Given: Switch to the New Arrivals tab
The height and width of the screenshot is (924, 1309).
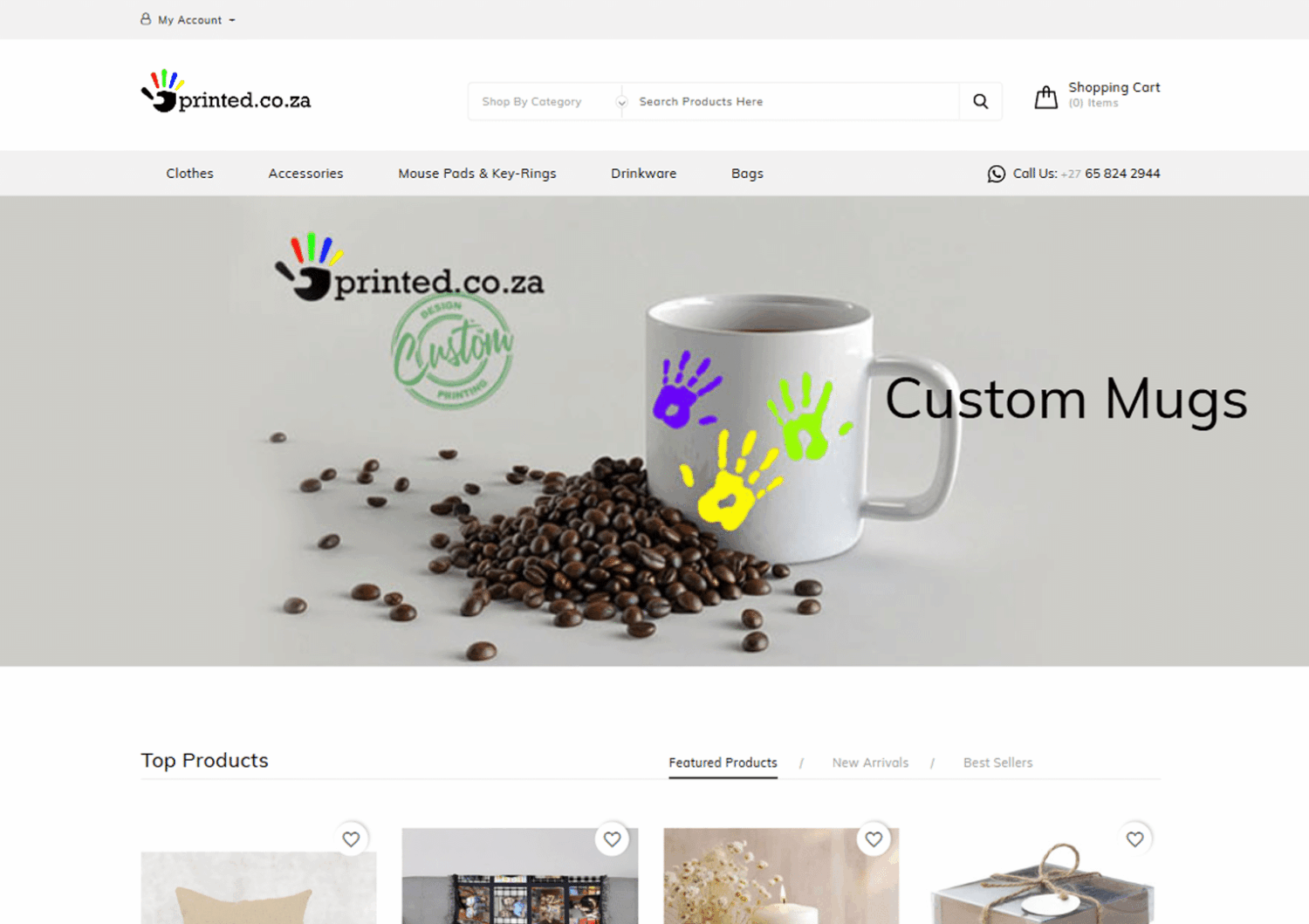Looking at the screenshot, I should (x=870, y=763).
